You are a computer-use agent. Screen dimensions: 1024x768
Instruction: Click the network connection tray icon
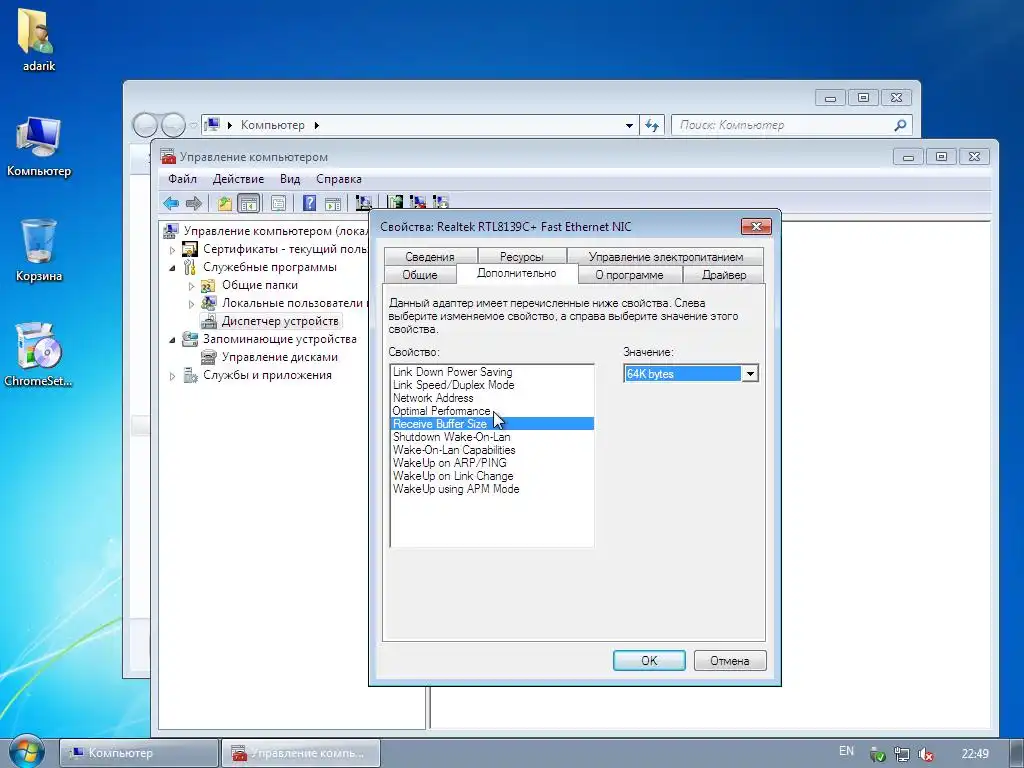(x=902, y=754)
